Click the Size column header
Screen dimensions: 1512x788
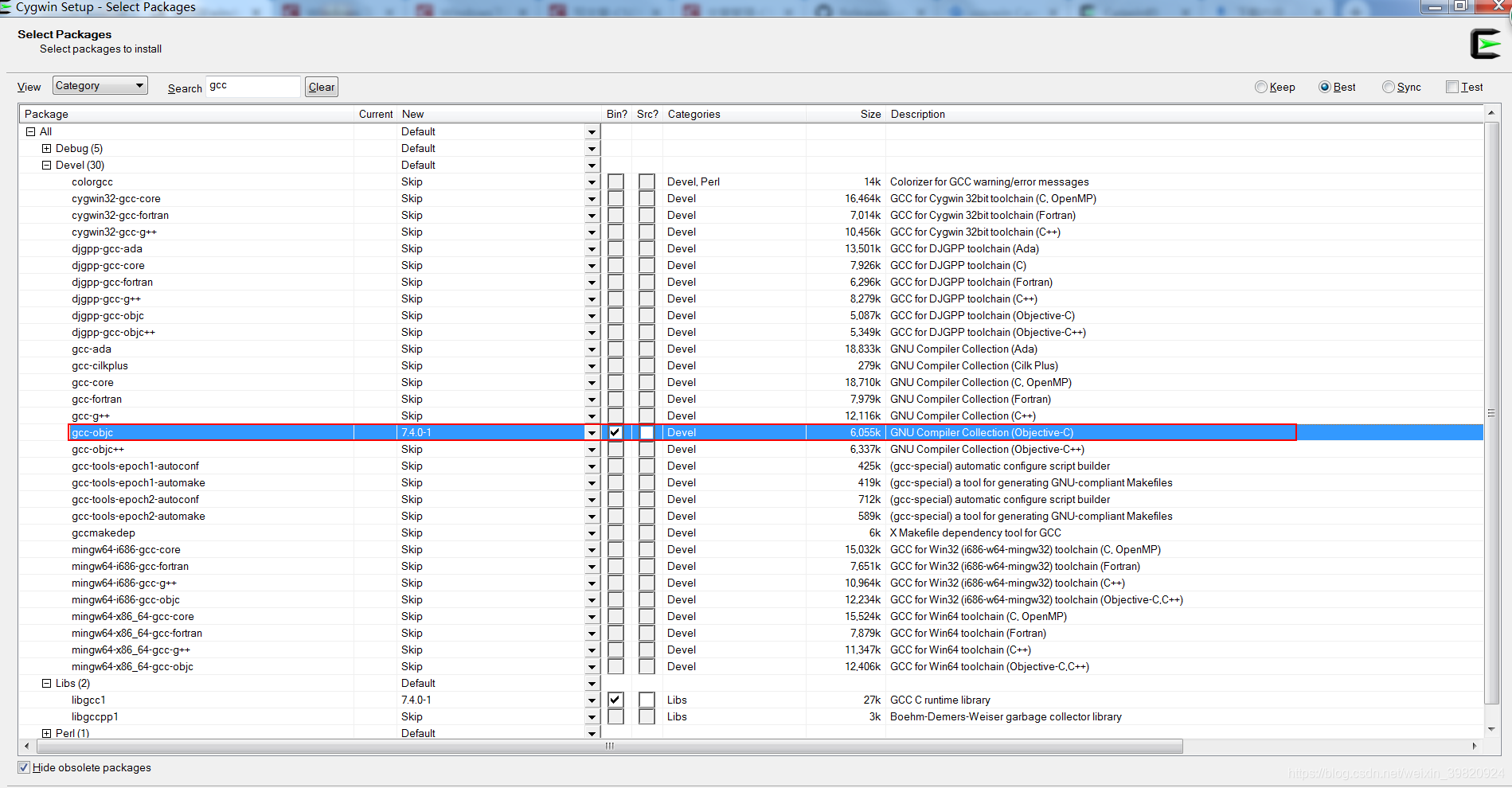(x=846, y=114)
